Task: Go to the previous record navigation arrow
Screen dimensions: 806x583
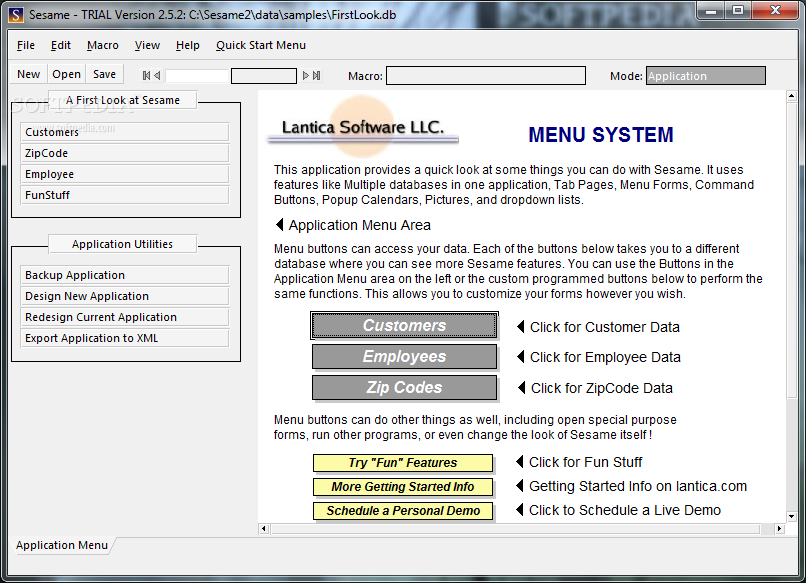Action: tap(157, 76)
